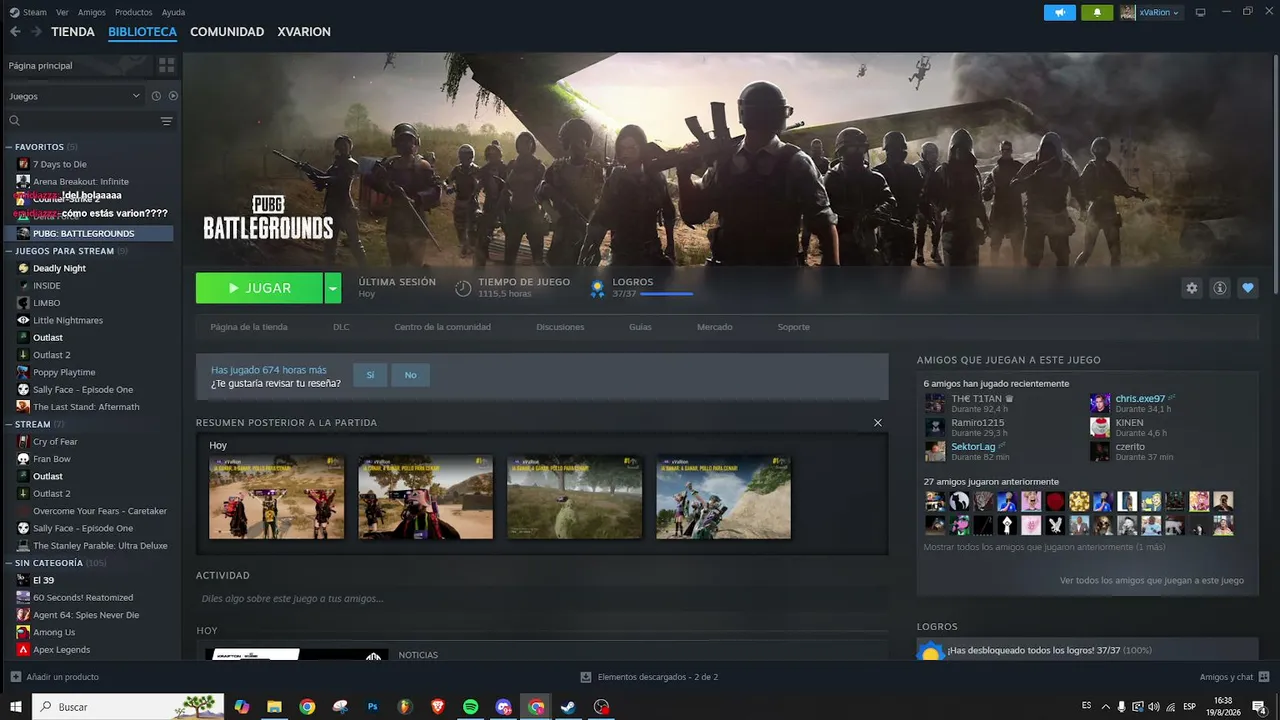Go forward with the navigation arrow
Image resolution: width=1280 pixels, height=720 pixels.
36,32
